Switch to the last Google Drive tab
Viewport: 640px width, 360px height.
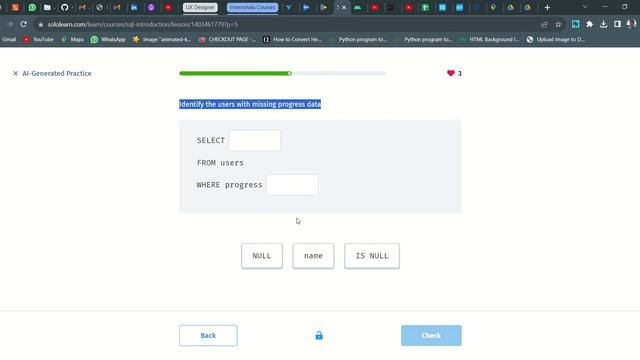(x=527, y=7)
